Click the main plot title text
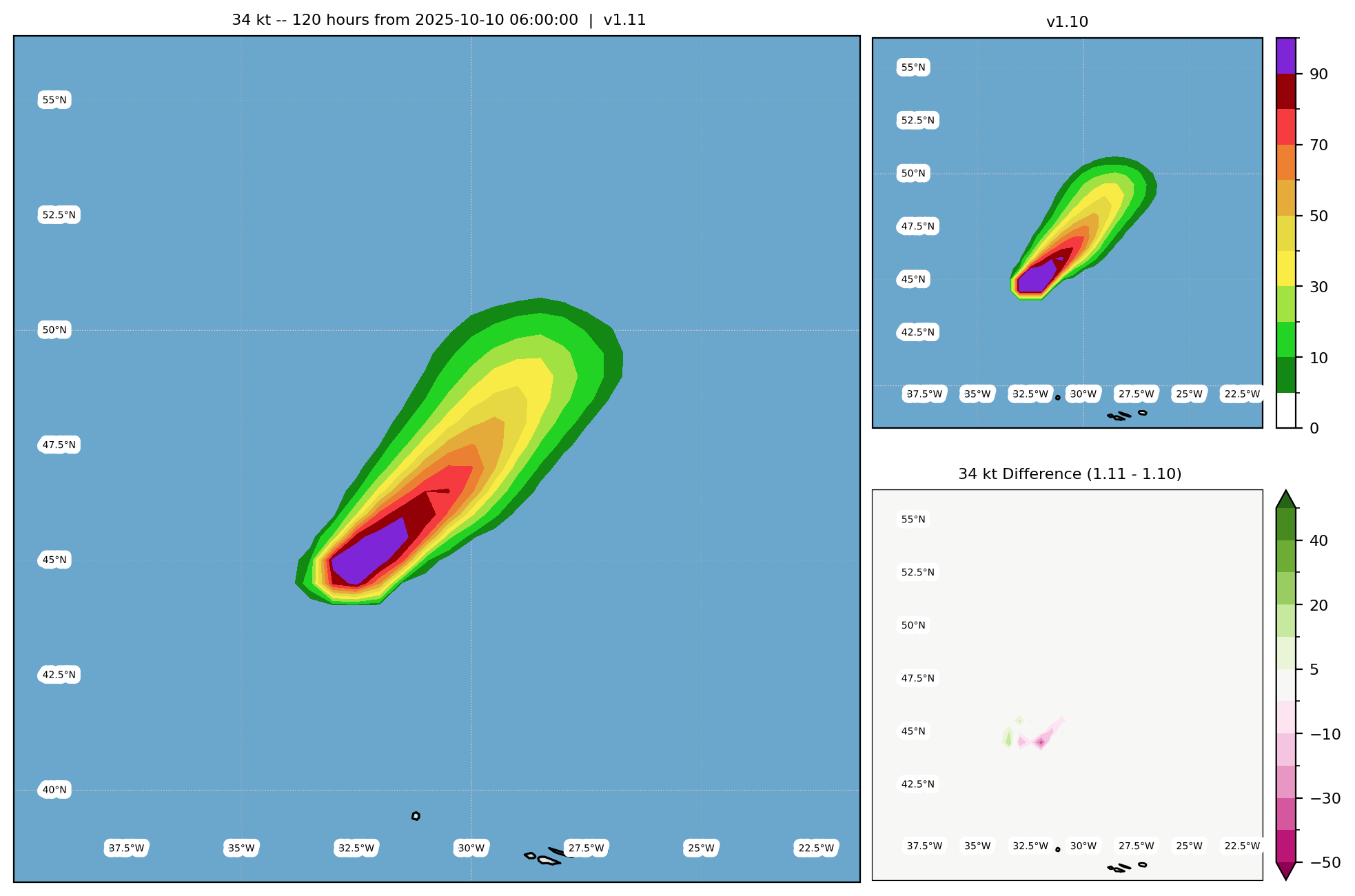Screen dimensions: 1355x896 [x=438, y=20]
